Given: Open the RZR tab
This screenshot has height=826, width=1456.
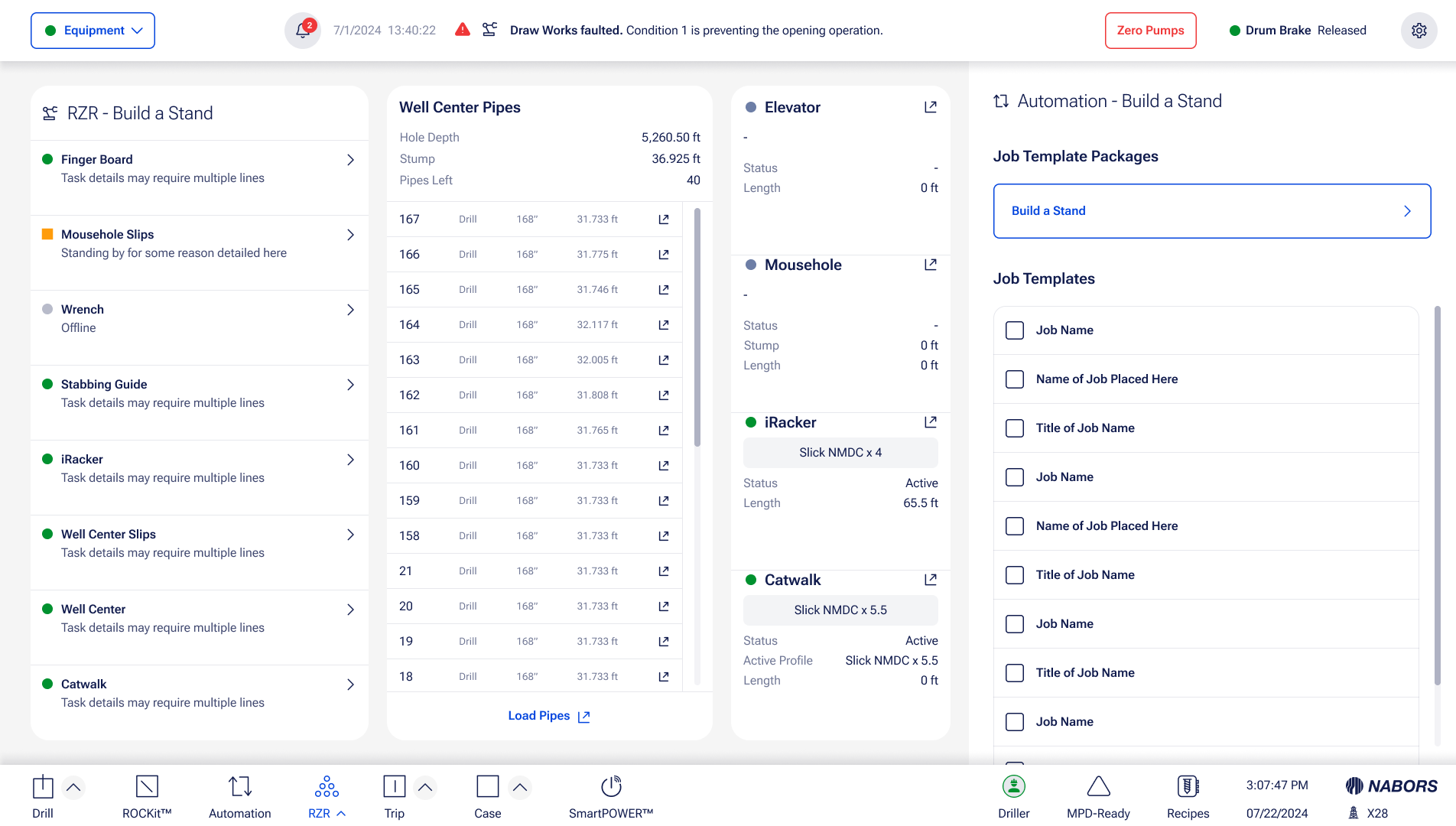Looking at the screenshot, I should [x=327, y=796].
